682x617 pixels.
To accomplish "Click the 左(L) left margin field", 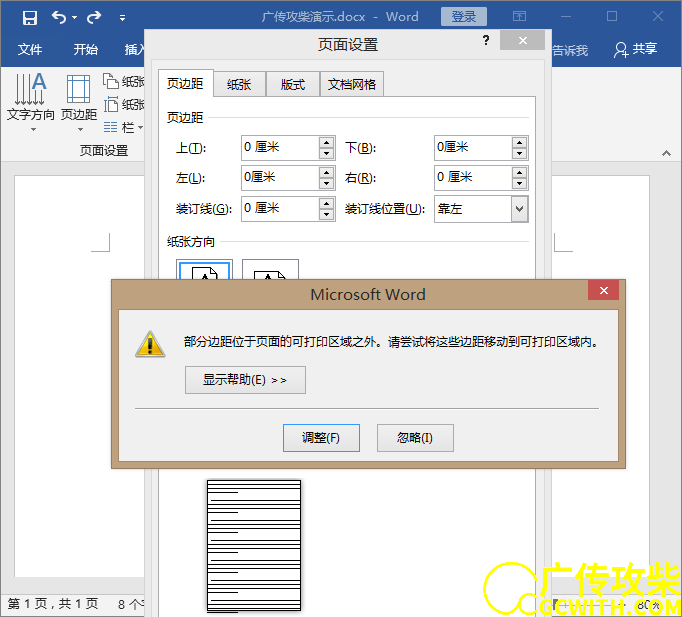I will (x=281, y=177).
